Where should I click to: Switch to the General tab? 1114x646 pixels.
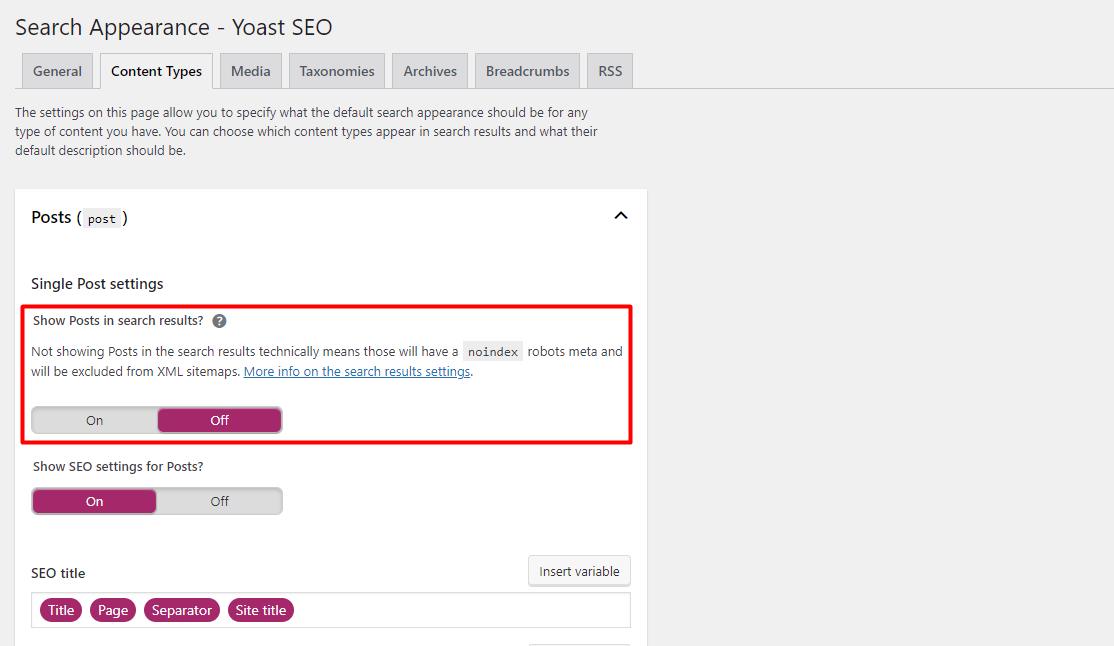coord(56,70)
